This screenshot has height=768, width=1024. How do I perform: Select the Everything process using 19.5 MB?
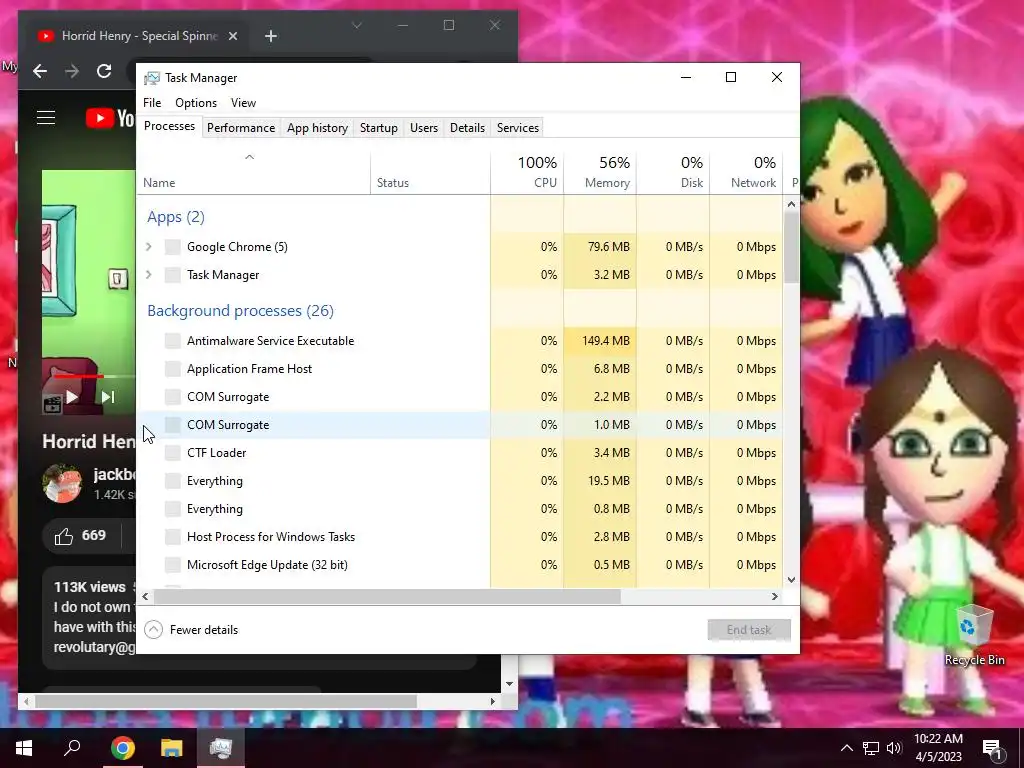coord(459,481)
